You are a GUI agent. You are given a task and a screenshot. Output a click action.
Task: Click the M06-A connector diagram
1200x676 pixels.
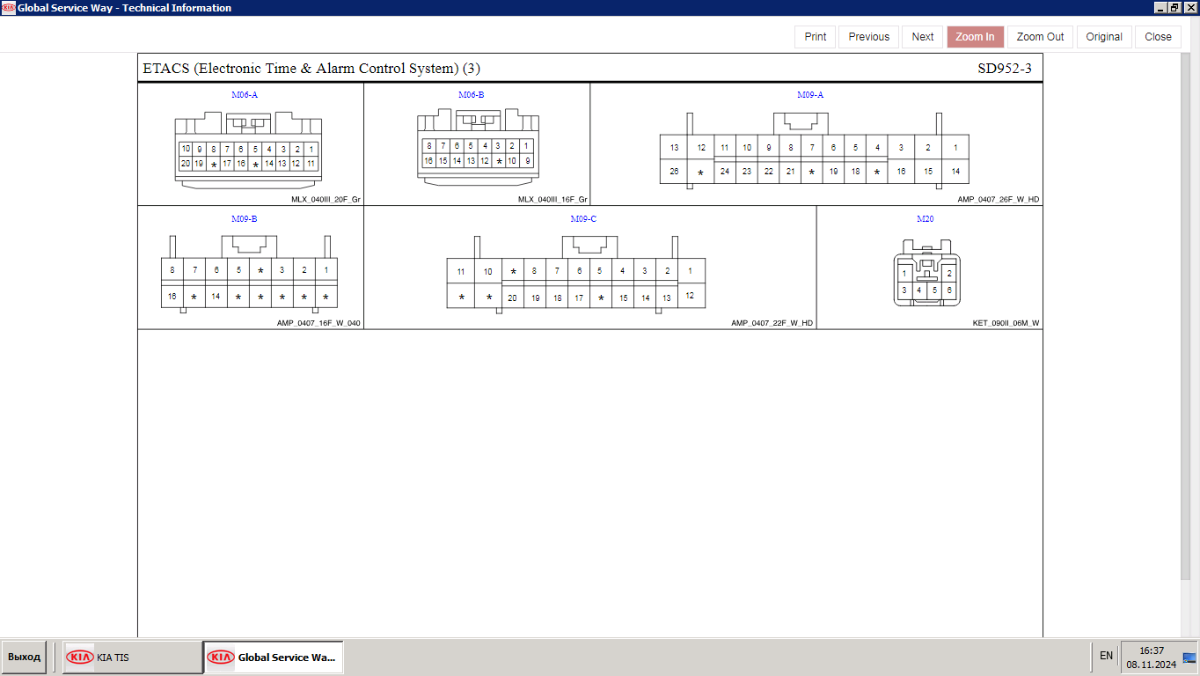pos(247,148)
